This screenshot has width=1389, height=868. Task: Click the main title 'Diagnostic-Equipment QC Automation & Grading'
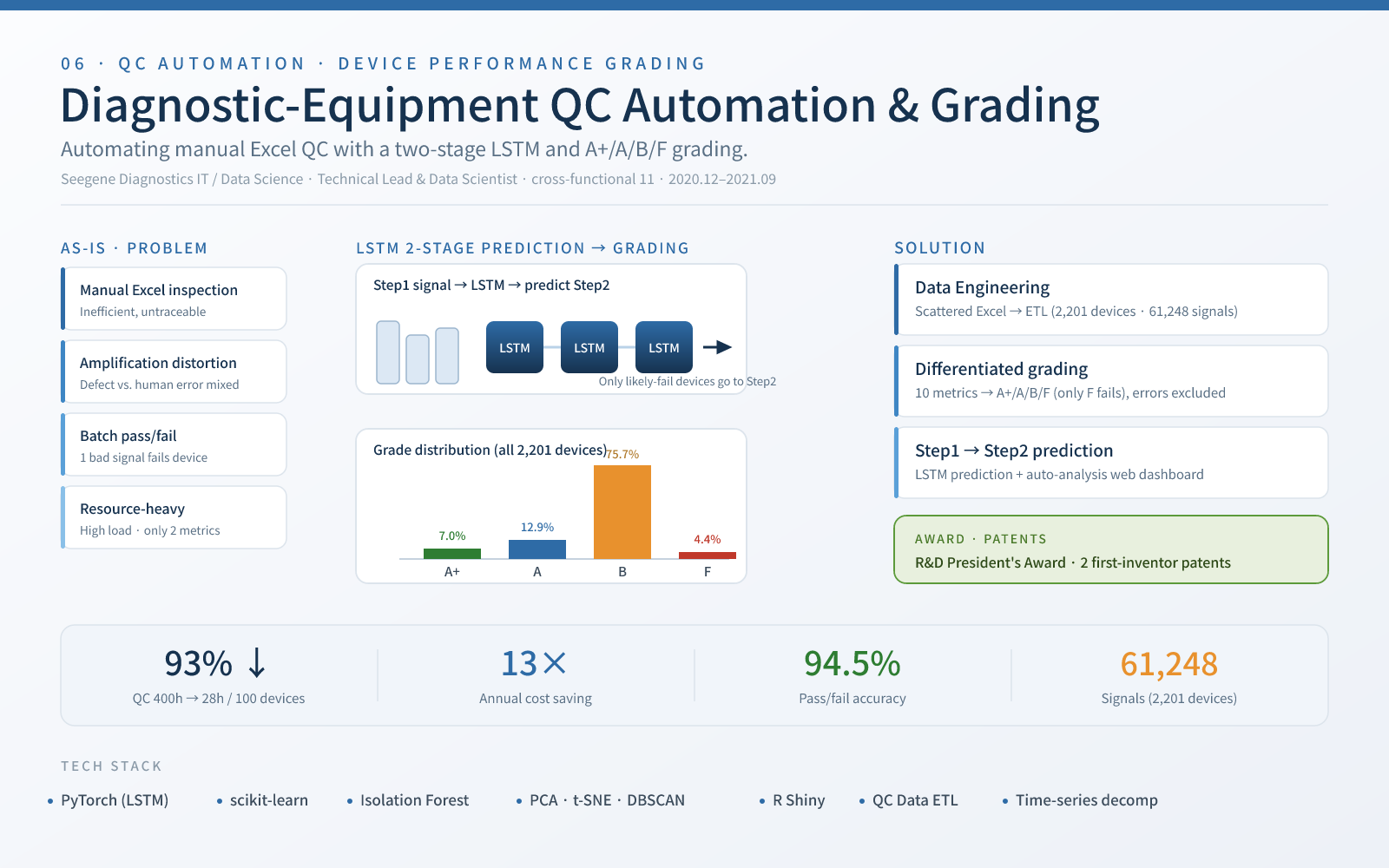click(x=580, y=106)
